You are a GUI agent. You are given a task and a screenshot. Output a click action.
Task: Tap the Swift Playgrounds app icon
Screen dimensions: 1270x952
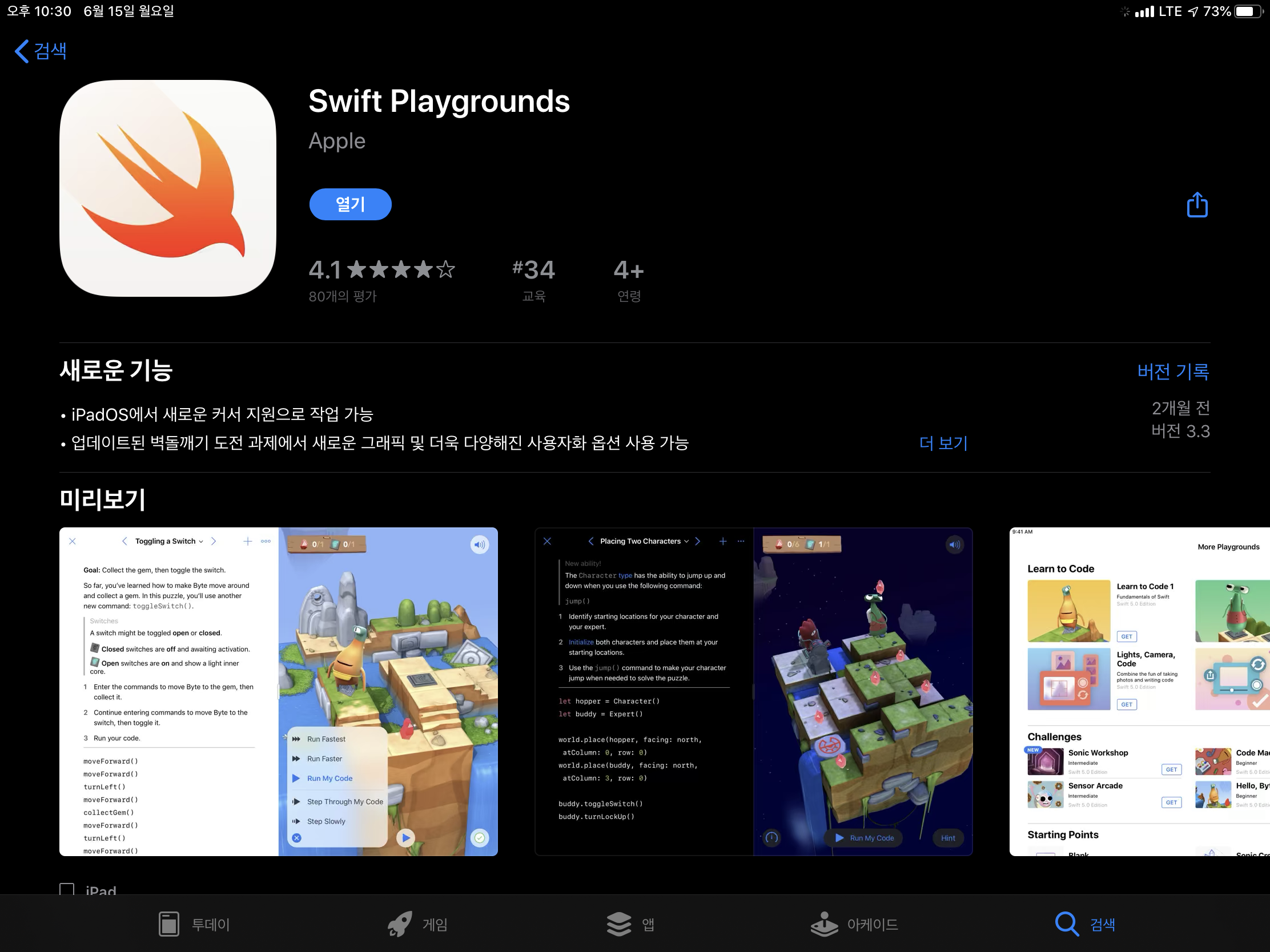168,188
